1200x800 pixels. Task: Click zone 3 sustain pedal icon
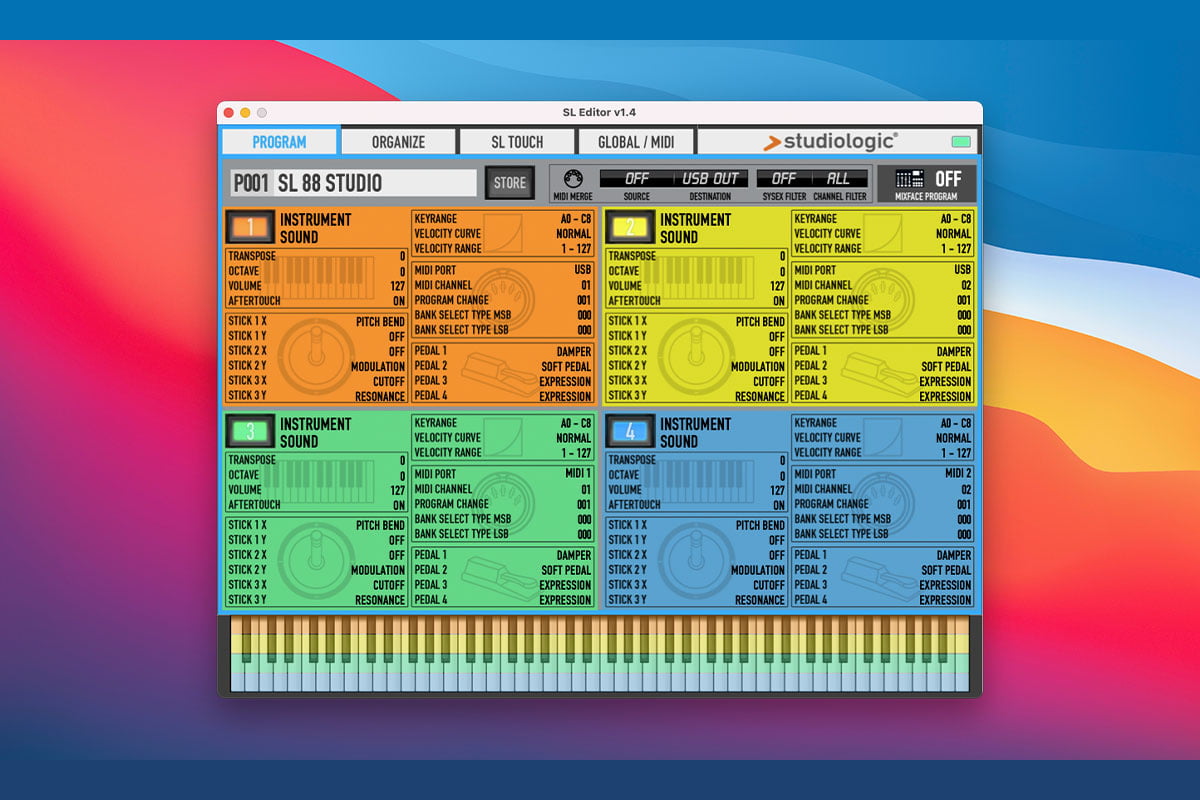500,576
